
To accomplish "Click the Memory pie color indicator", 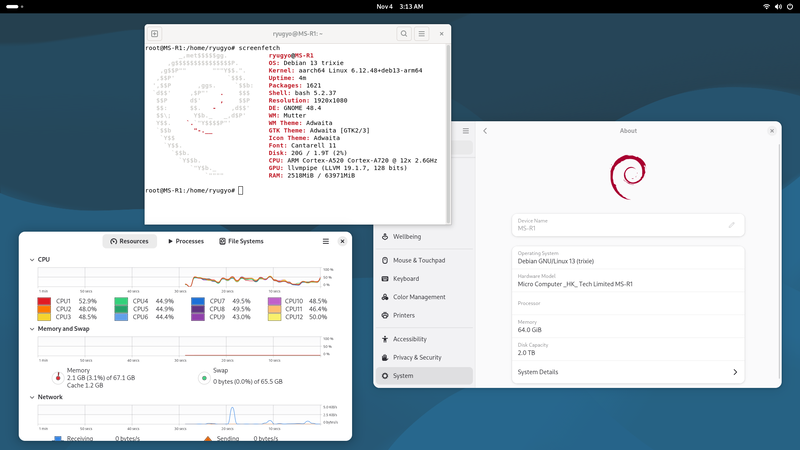I will [58, 378].
